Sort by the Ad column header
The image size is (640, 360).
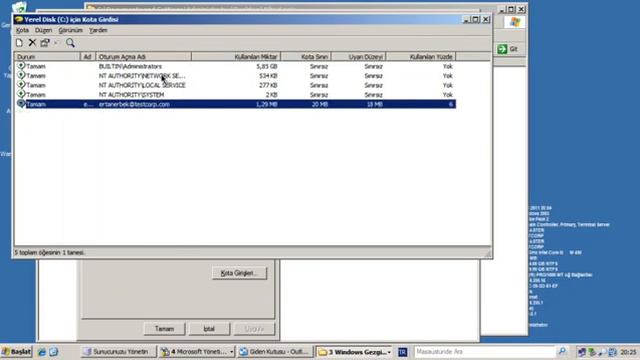[88, 57]
